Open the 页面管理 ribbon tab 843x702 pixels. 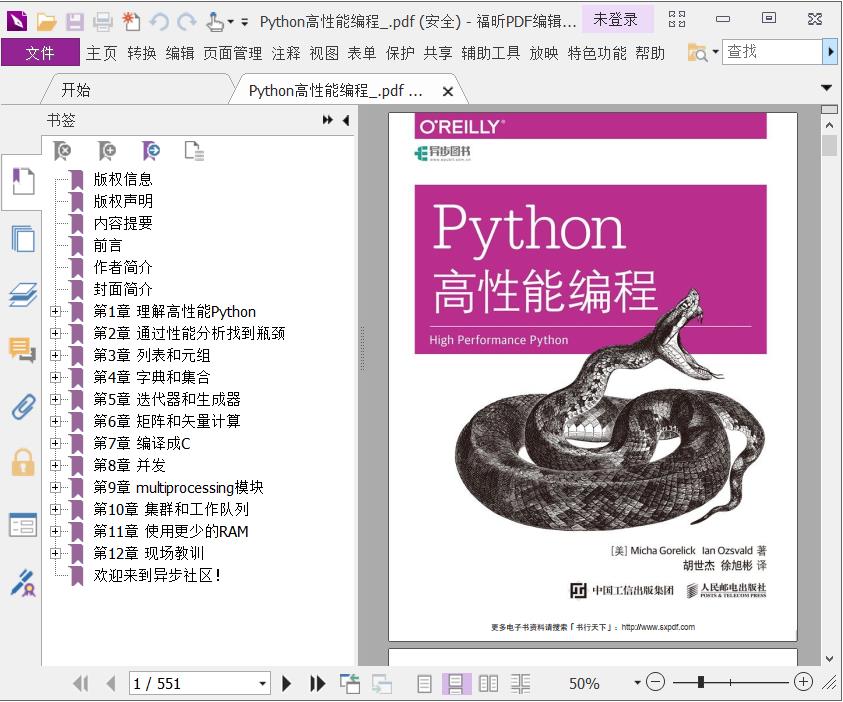(233, 53)
